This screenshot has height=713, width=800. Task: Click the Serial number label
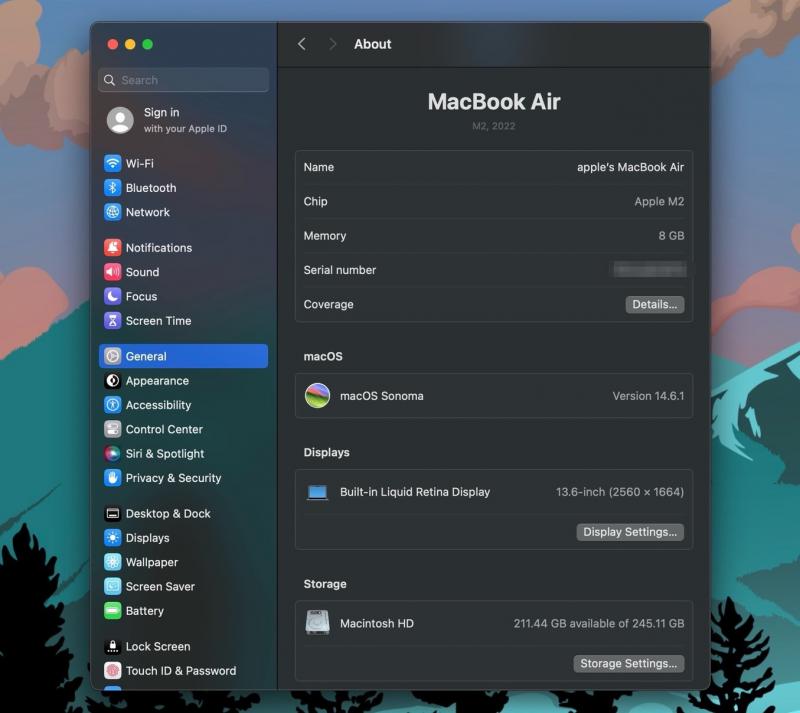point(340,270)
